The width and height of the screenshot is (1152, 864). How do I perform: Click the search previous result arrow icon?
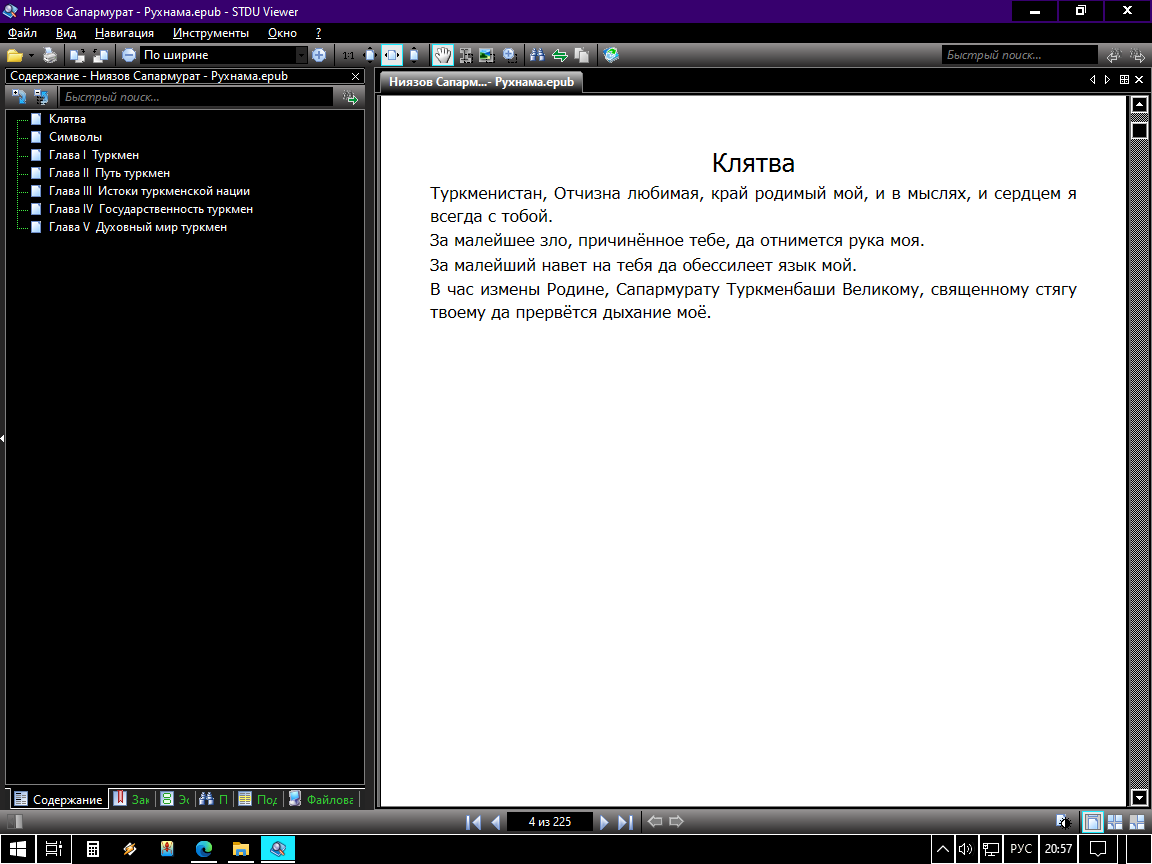coord(1114,55)
